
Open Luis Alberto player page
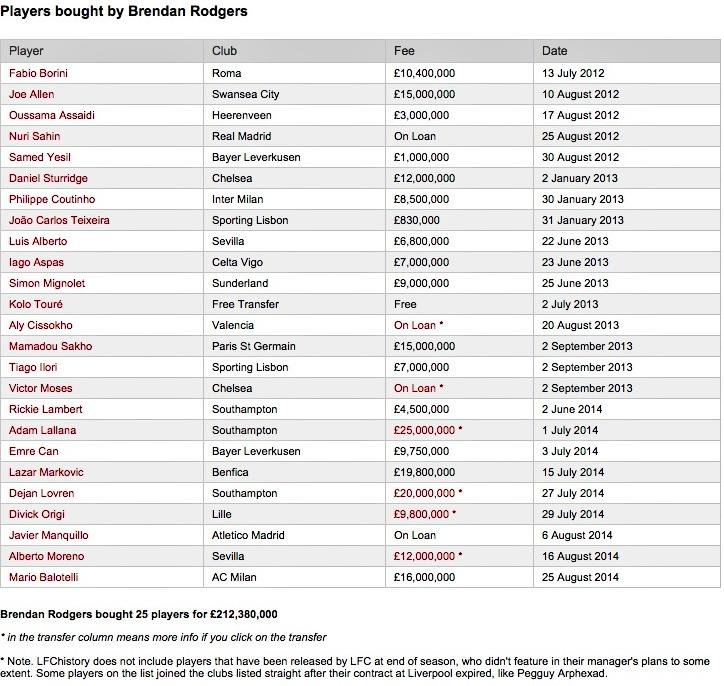coord(38,241)
